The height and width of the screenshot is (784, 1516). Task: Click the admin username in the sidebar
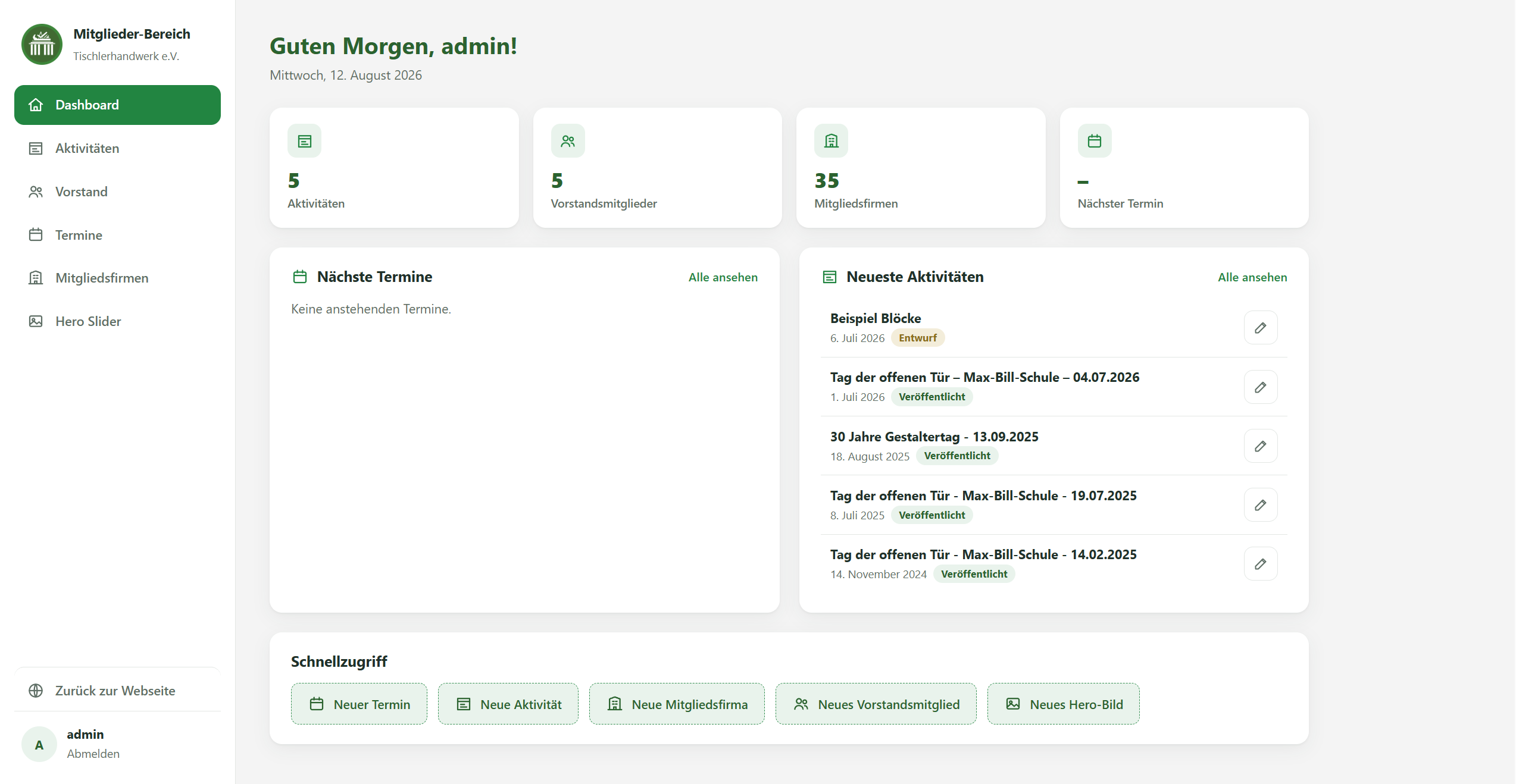(85, 735)
